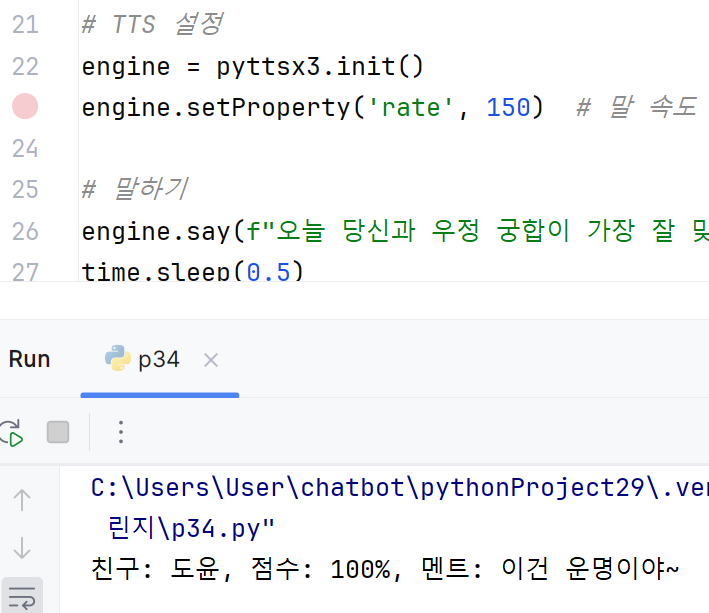Click the time.sleep(0.5) line in the editor

pyautogui.click(x=192, y=272)
